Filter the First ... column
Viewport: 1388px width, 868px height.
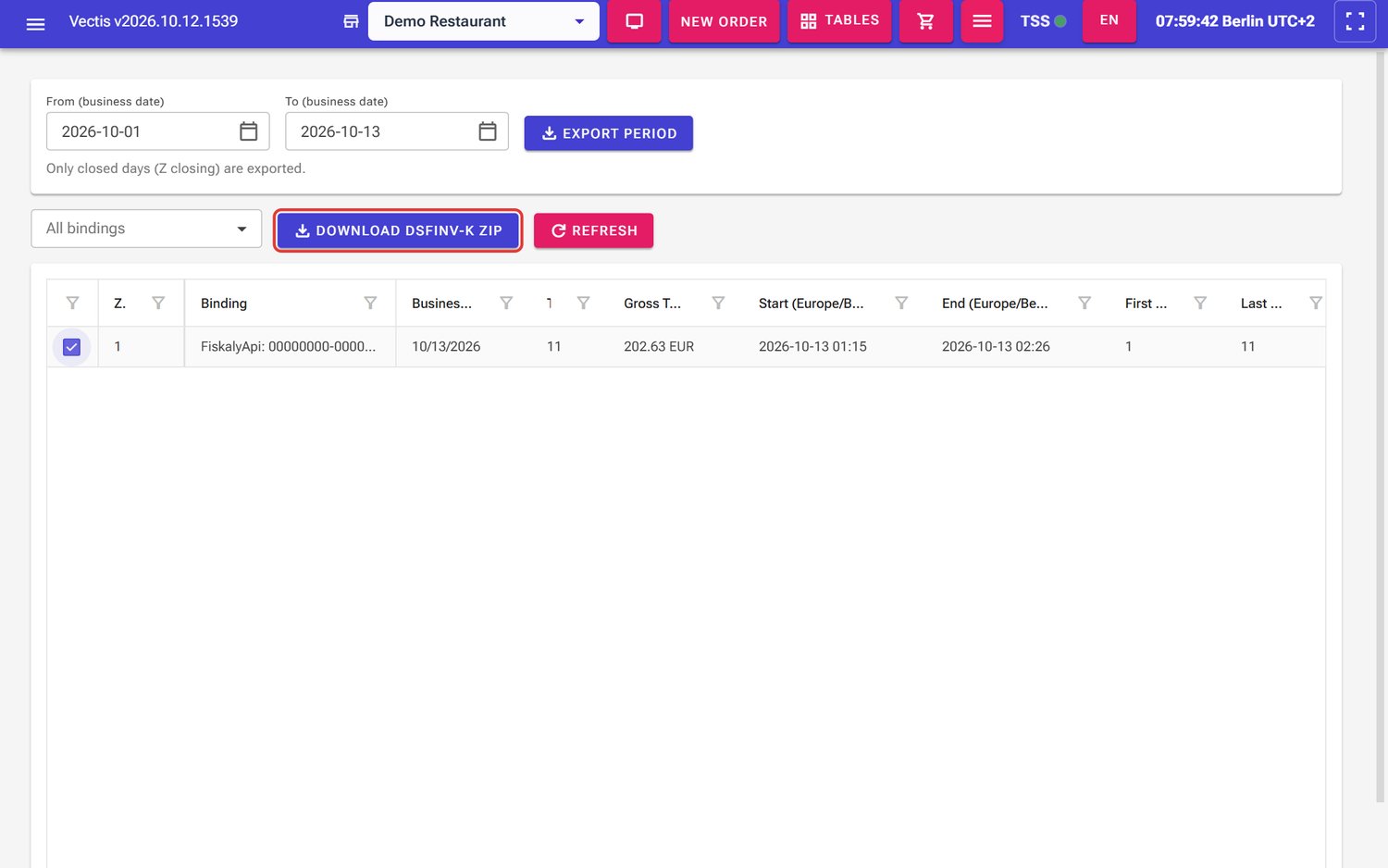pyautogui.click(x=1200, y=304)
